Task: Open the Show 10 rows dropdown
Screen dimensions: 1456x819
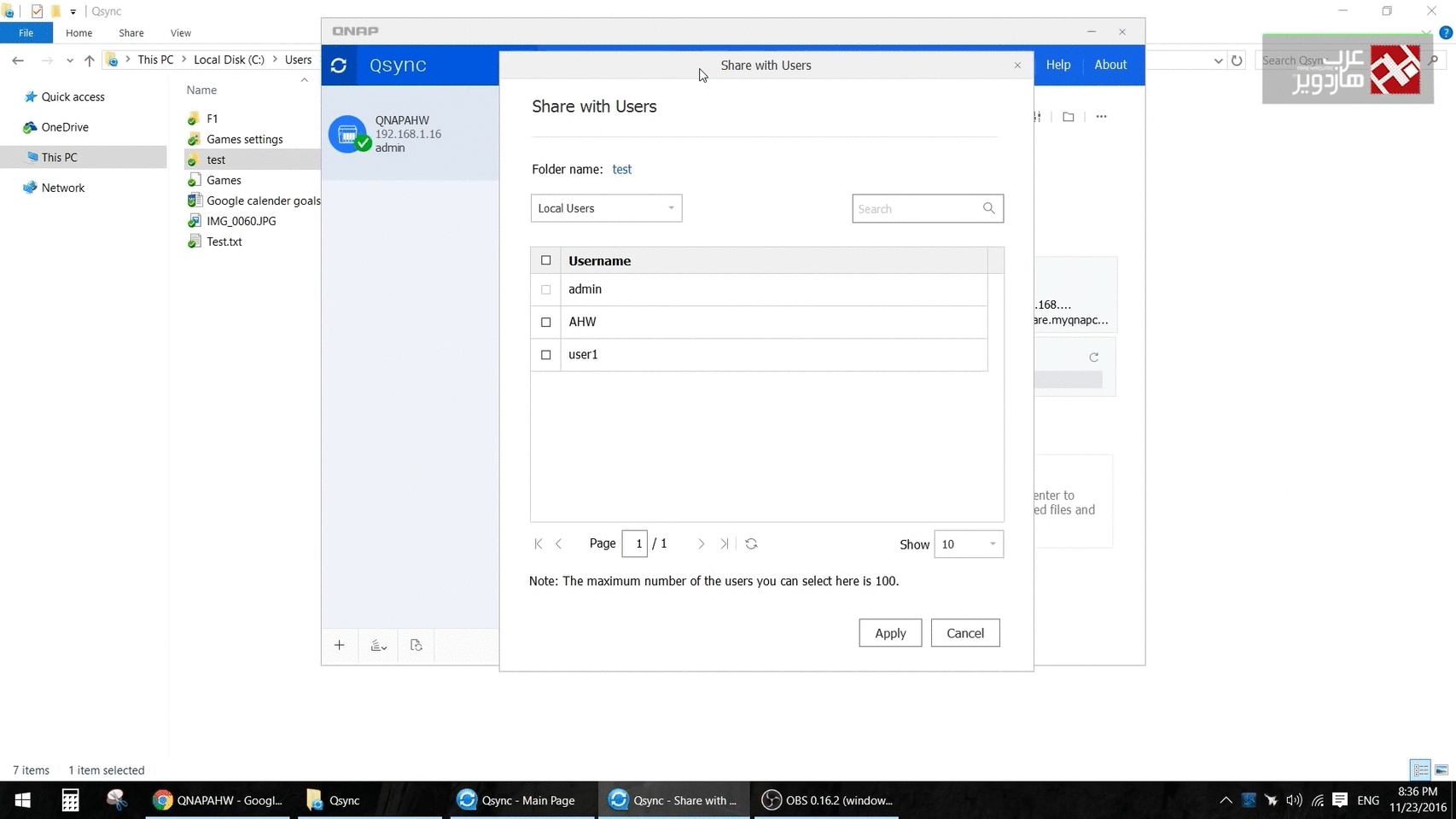Action: pos(969,544)
